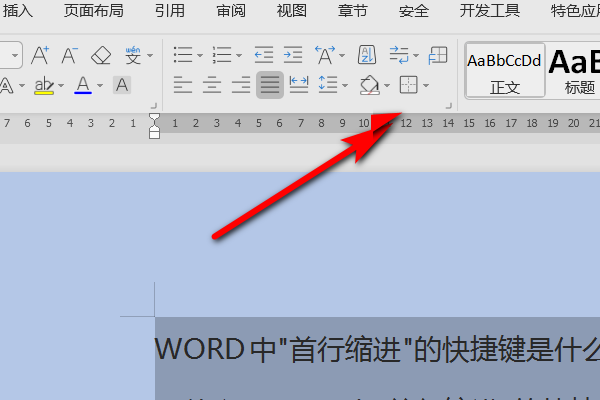Align text left
This screenshot has height=400, width=600.
[x=183, y=85]
